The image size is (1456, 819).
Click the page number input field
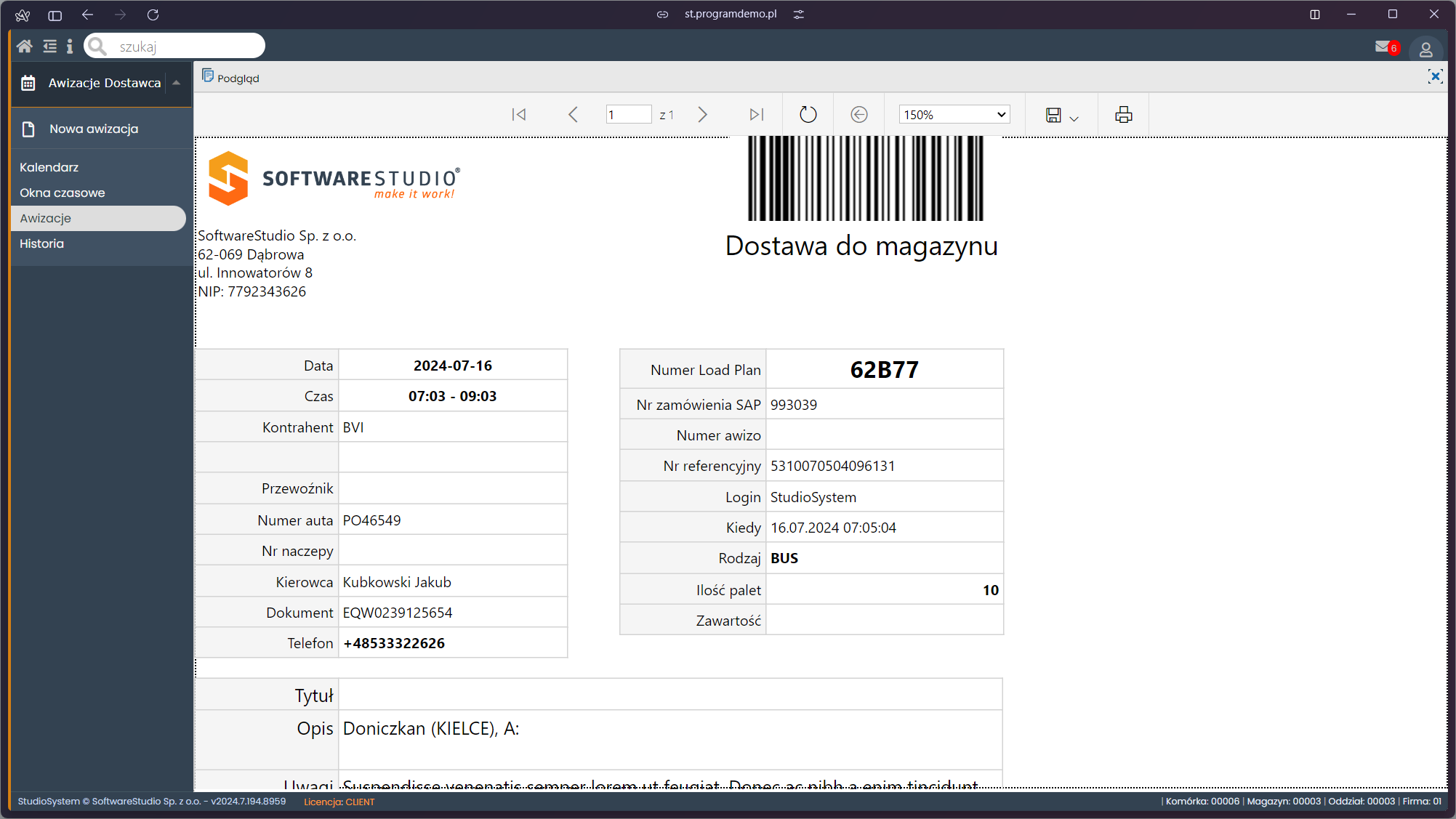point(628,115)
